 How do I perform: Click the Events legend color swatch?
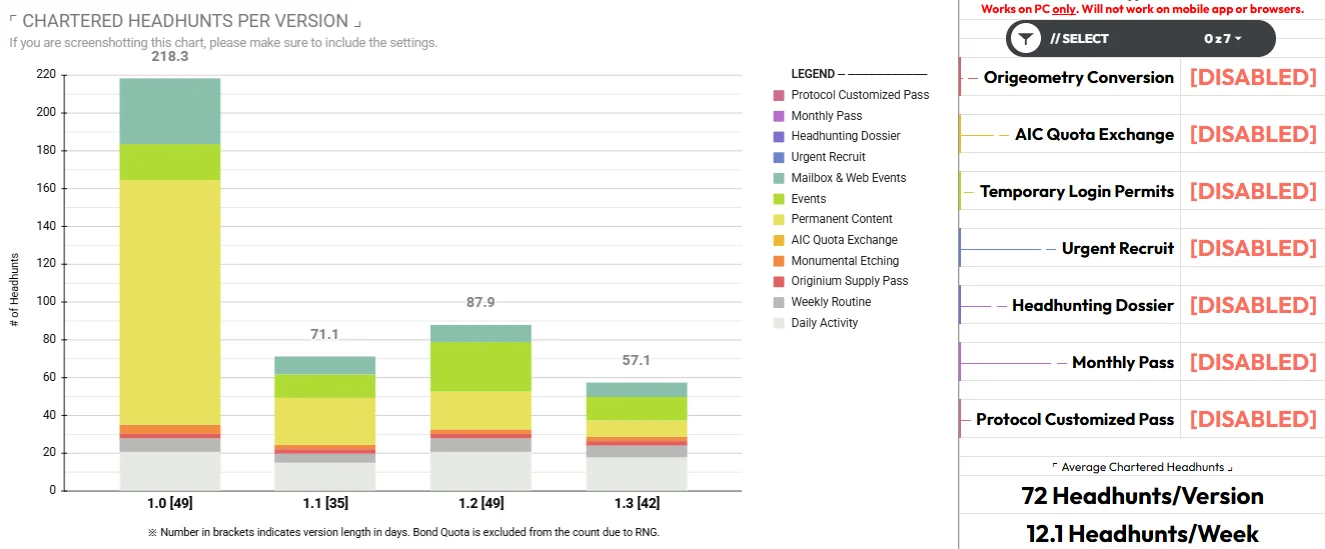779,199
